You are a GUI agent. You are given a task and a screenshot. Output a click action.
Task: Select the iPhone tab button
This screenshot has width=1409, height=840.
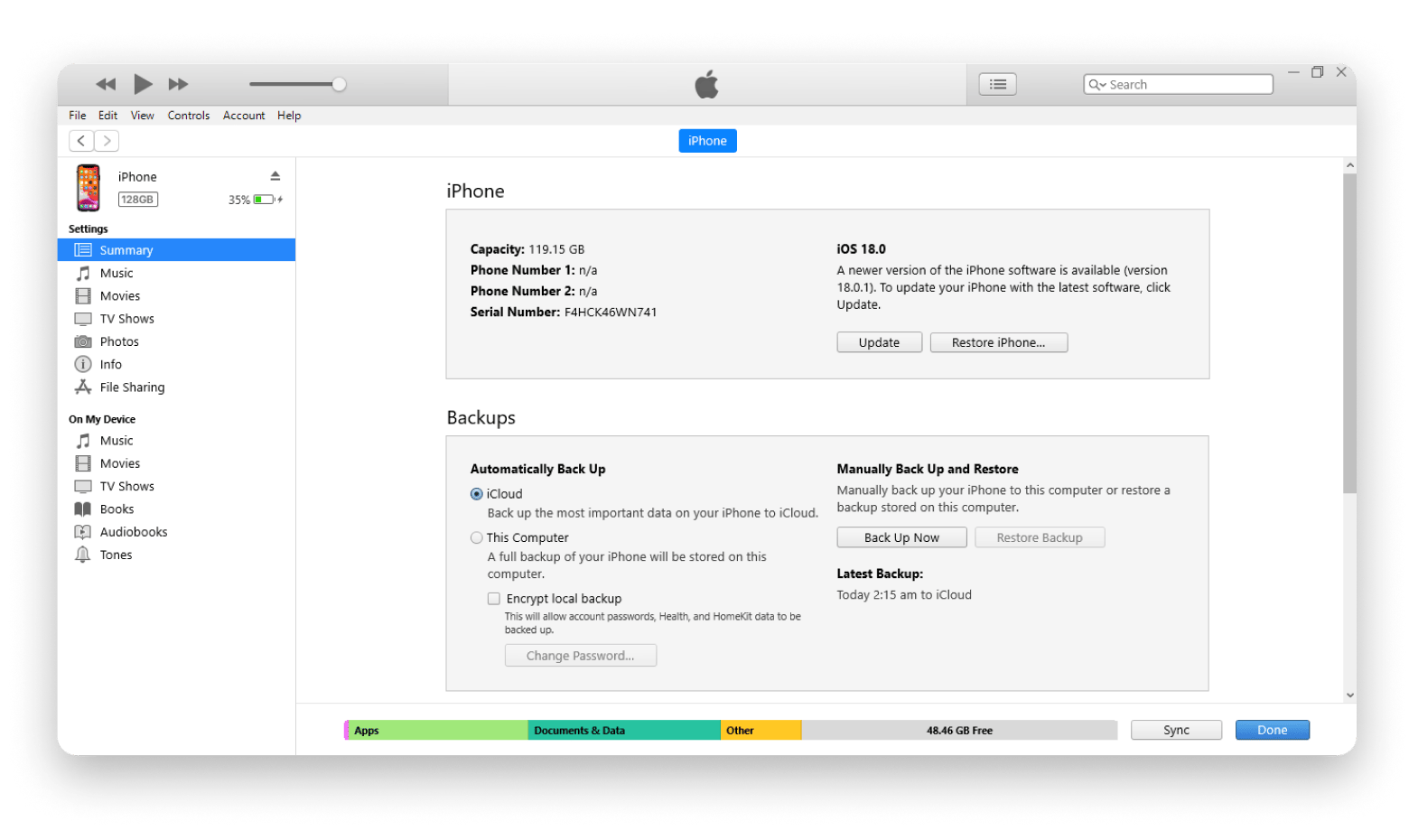point(707,141)
